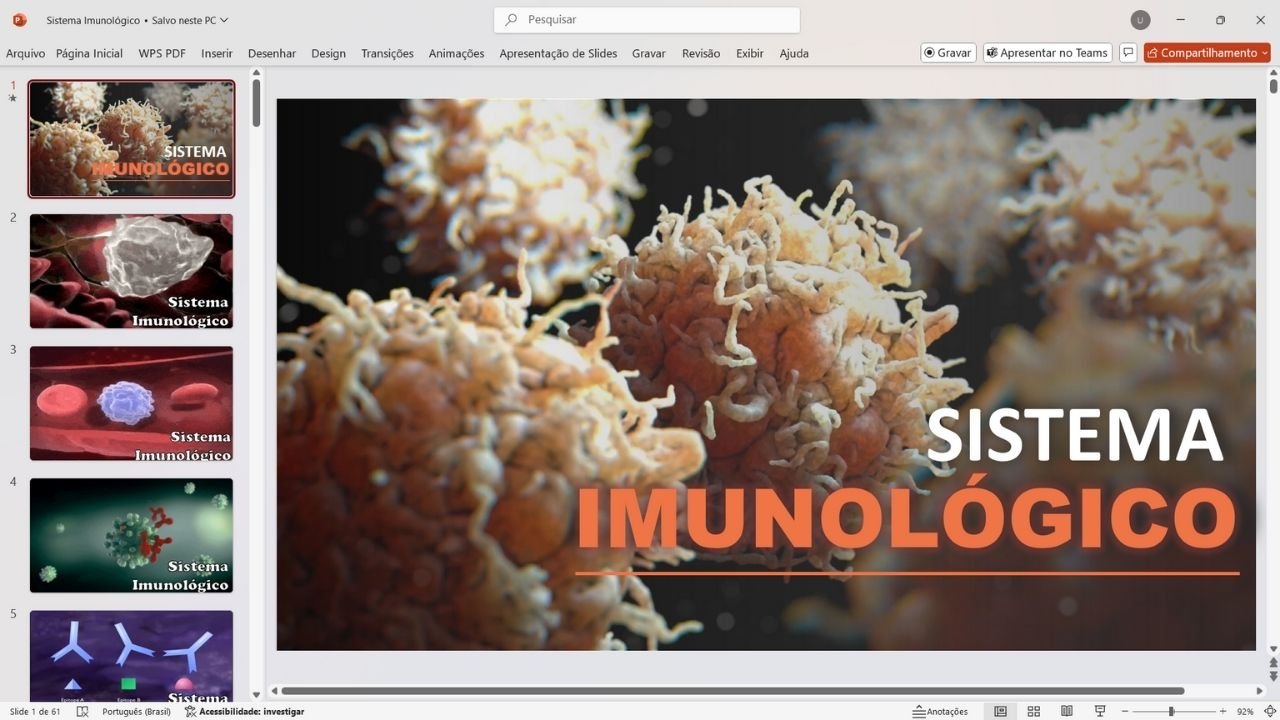Select slide 1 thumbnail
Screen dimensions: 1280x720
[131, 139]
